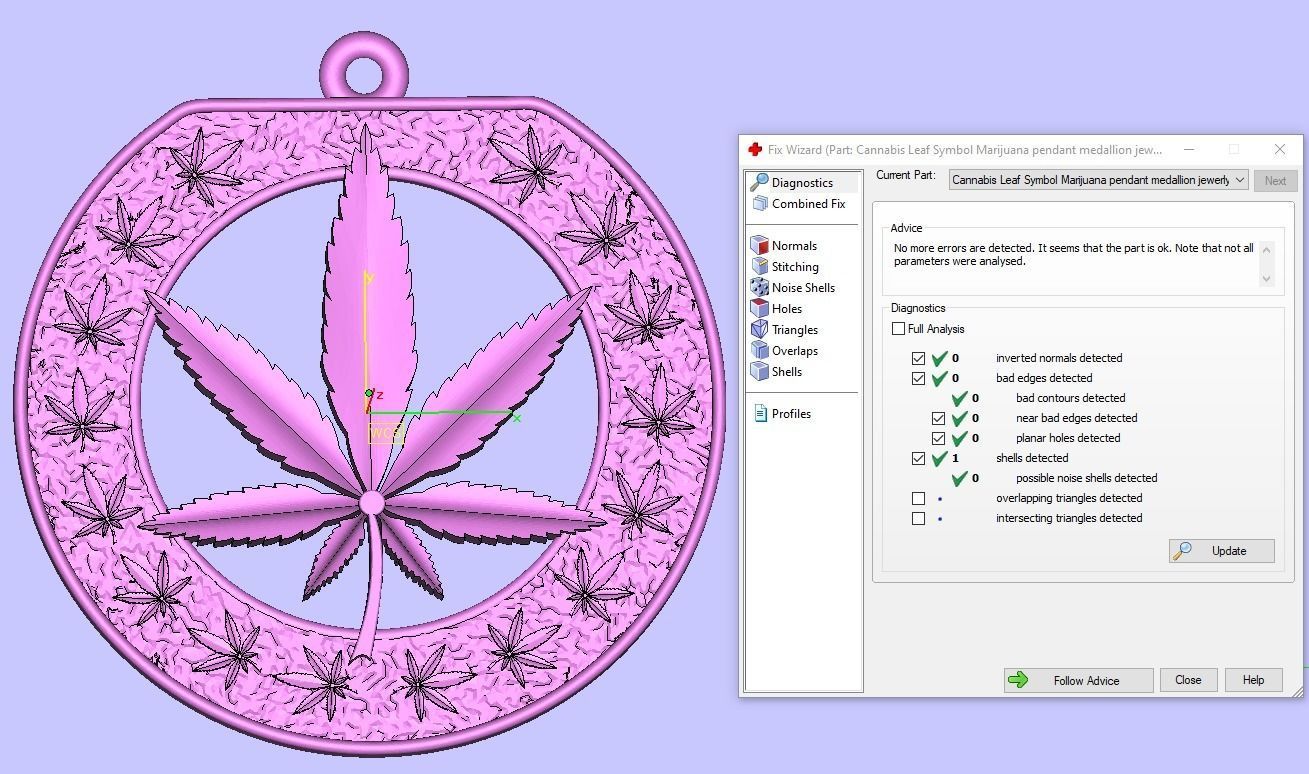Click the green arrow on Follow Advice
Image resolution: width=1309 pixels, height=774 pixels.
1018,680
